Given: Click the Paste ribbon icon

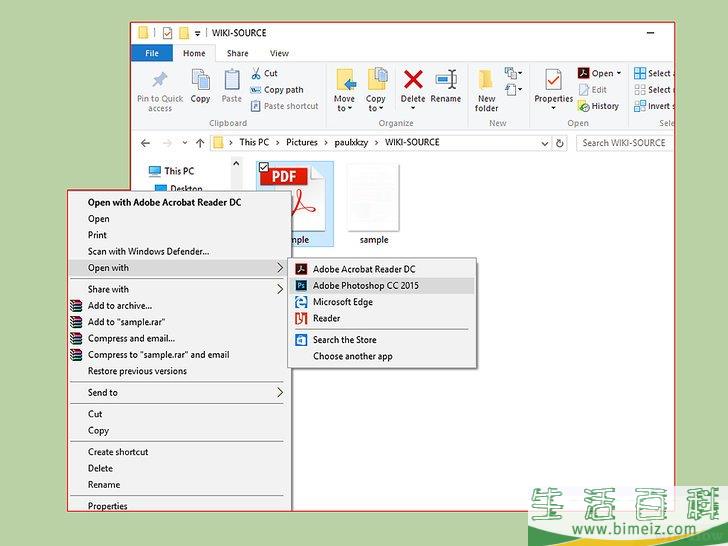Looking at the screenshot, I should pyautogui.click(x=232, y=80).
